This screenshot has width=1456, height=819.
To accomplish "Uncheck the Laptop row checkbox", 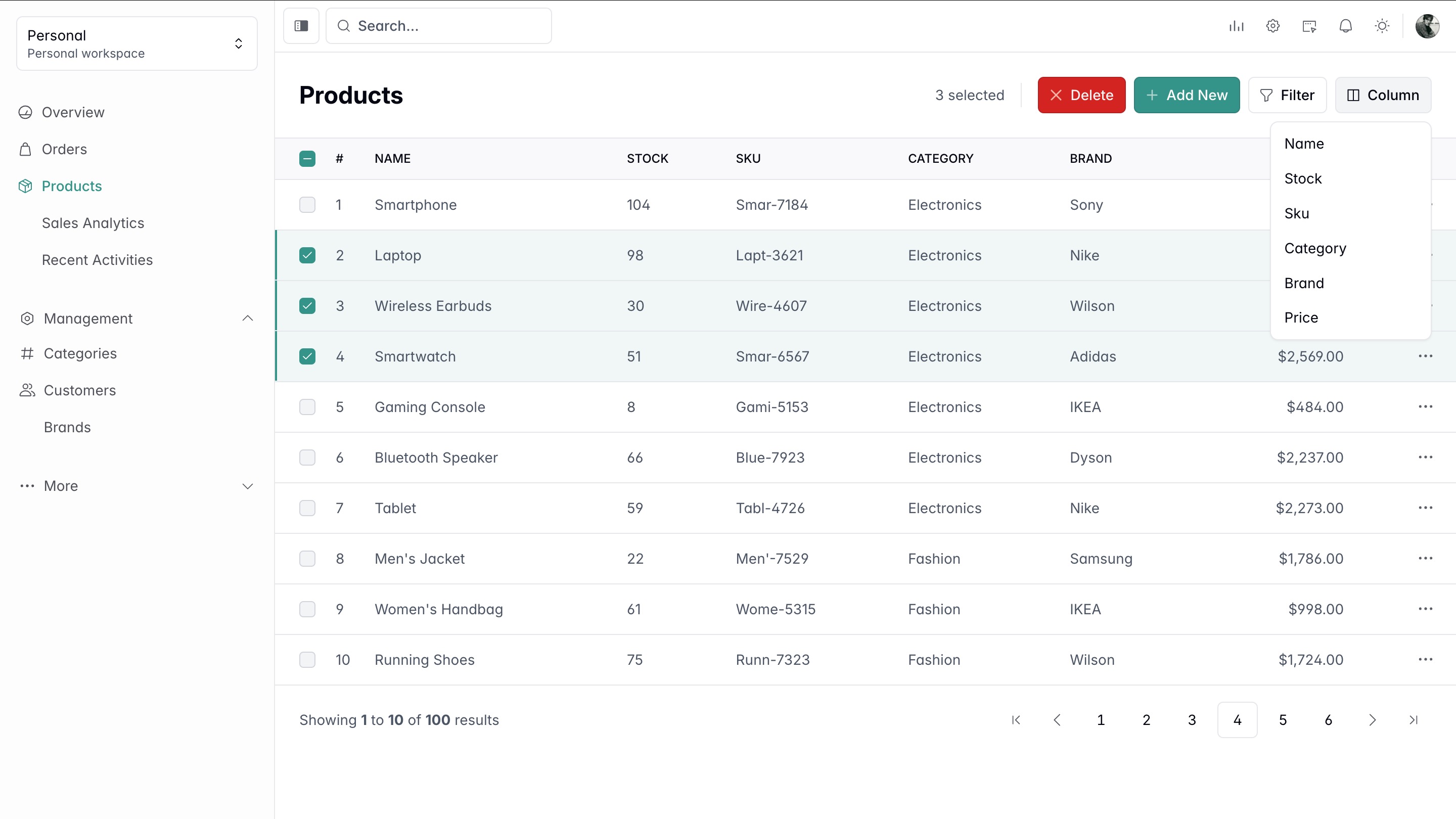I will (307, 255).
